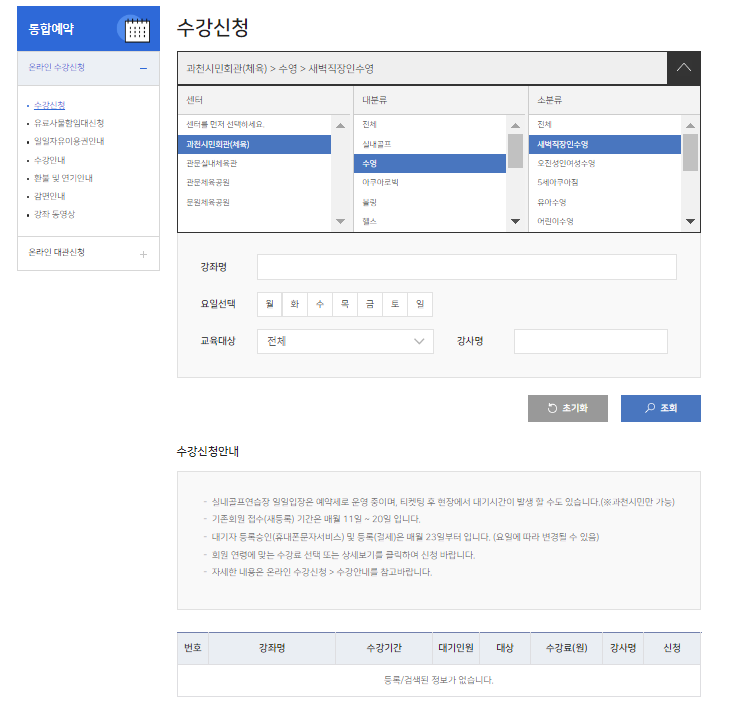Click the down arrow of the 대분류 list scrollbar
This screenshot has width=747, height=719.
tap(515, 221)
